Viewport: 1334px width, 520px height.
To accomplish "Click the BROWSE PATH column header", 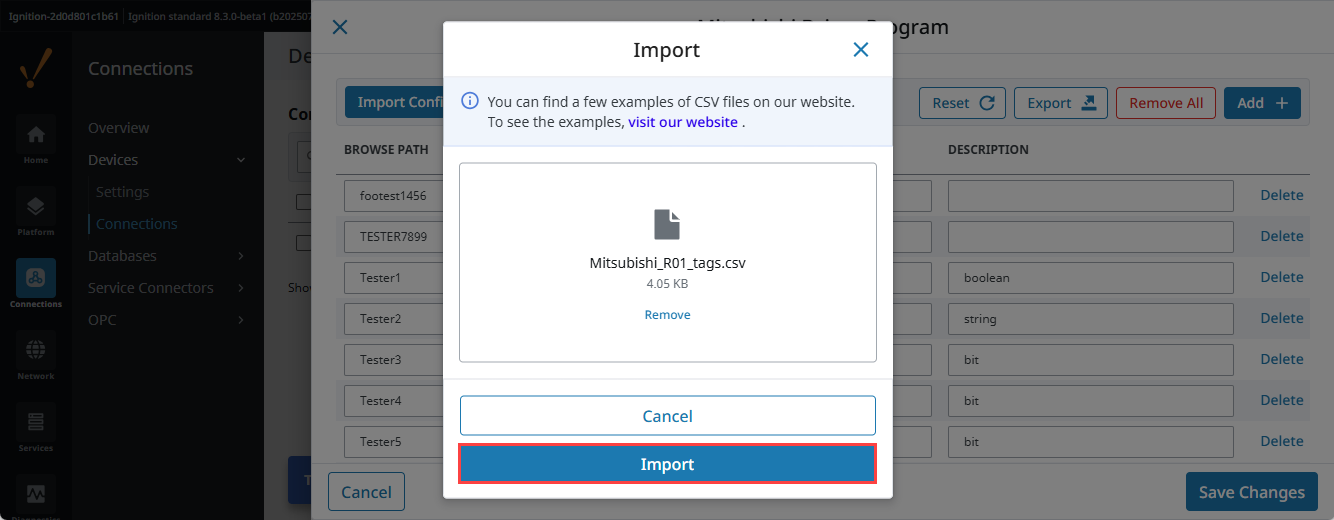I will (x=386, y=150).
